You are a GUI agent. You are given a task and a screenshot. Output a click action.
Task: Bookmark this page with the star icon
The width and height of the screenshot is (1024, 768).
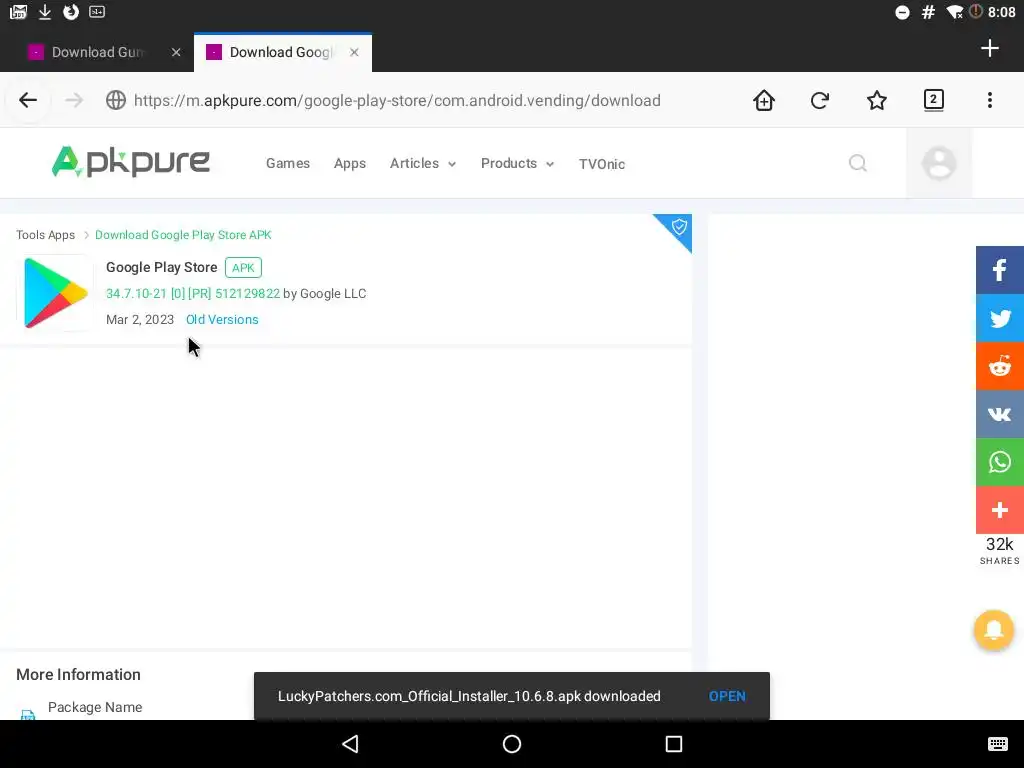click(x=876, y=100)
